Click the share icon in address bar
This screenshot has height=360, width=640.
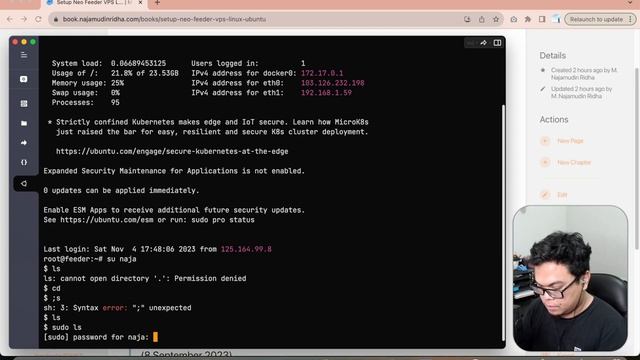(x=482, y=19)
